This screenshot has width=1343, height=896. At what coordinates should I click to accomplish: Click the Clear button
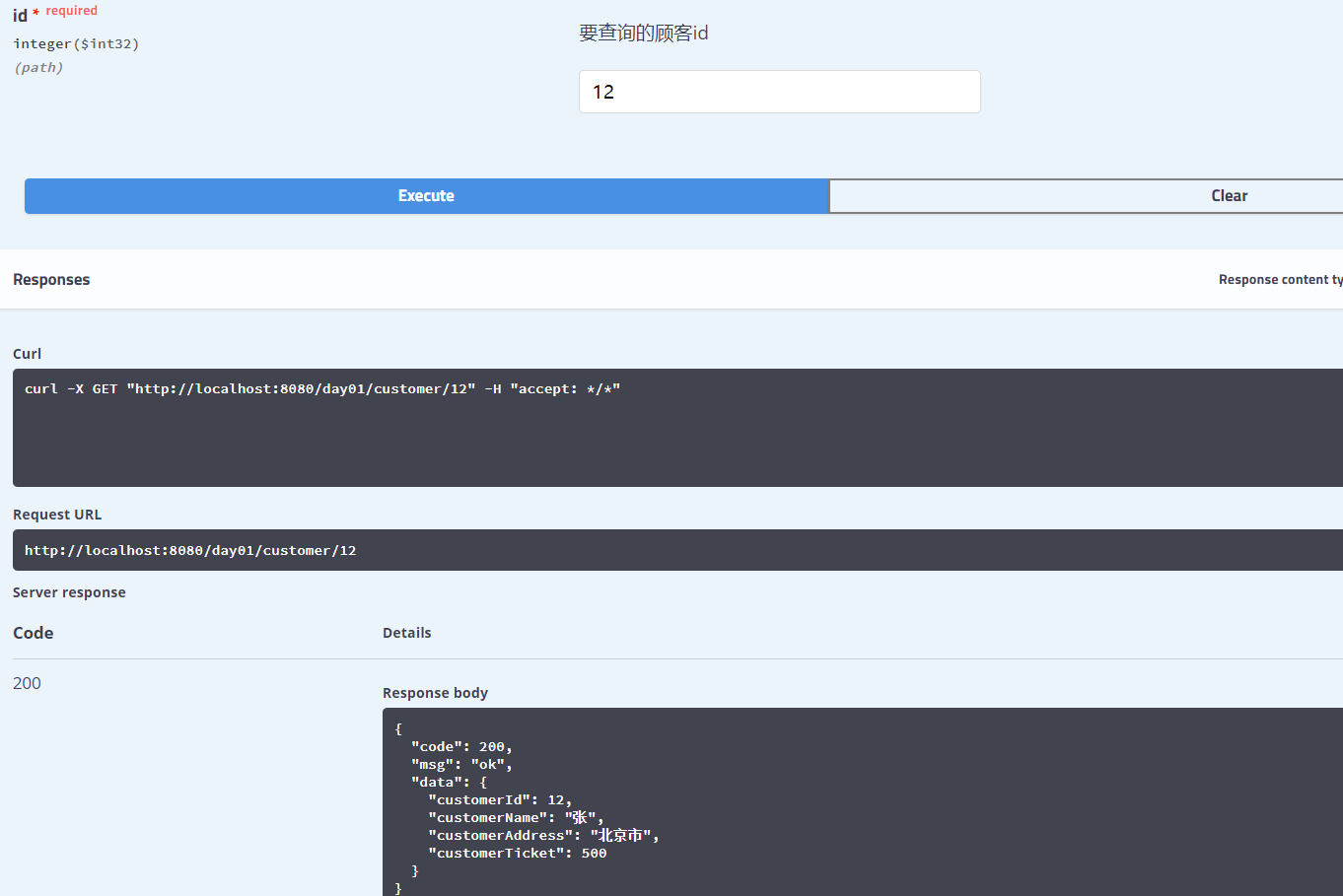tap(1086, 196)
